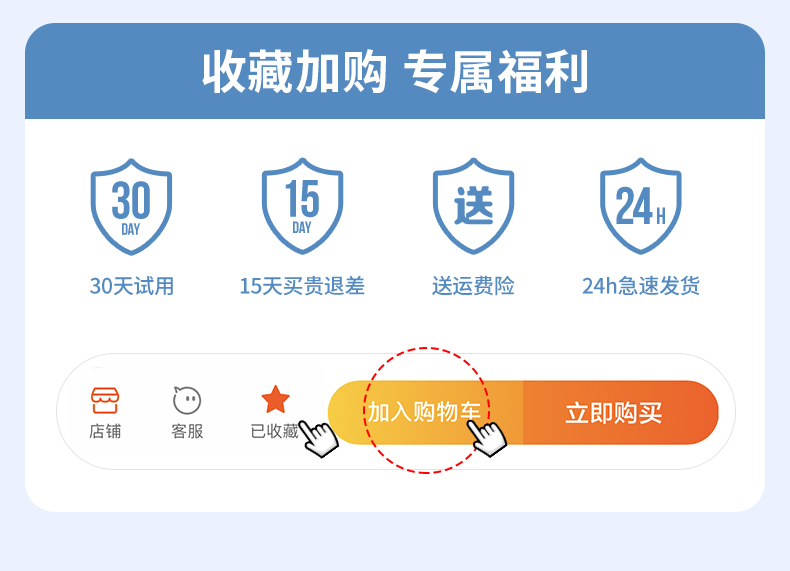
Task: Click the 24H shield icon
Action: click(641, 206)
